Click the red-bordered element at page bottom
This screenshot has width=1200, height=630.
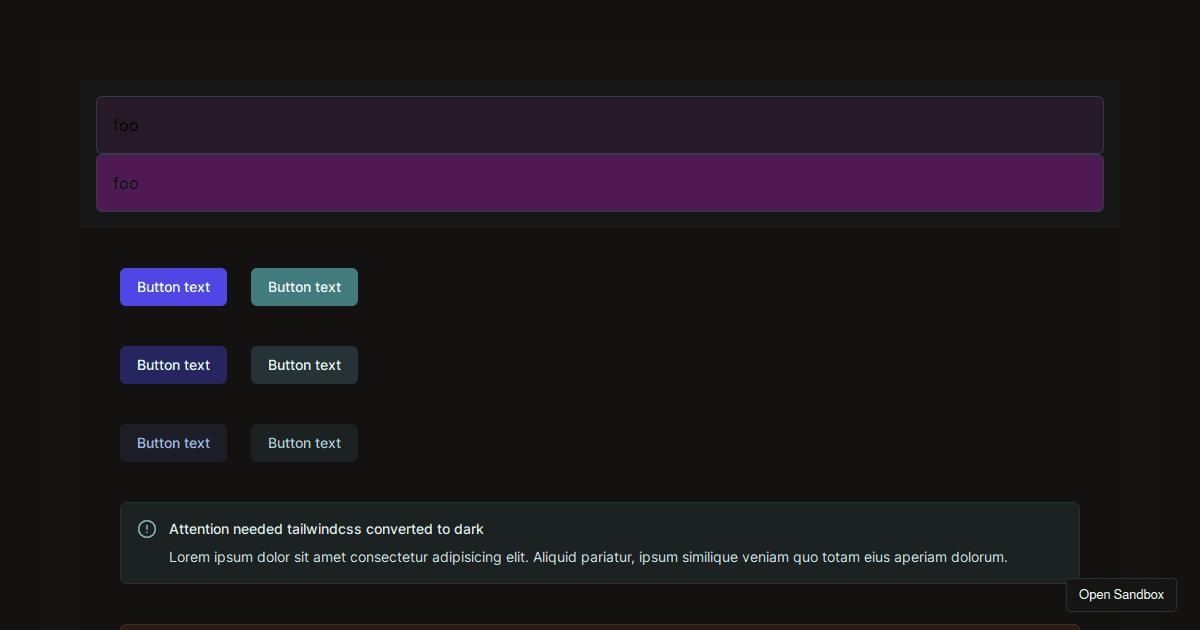pyautogui.click(x=600, y=628)
